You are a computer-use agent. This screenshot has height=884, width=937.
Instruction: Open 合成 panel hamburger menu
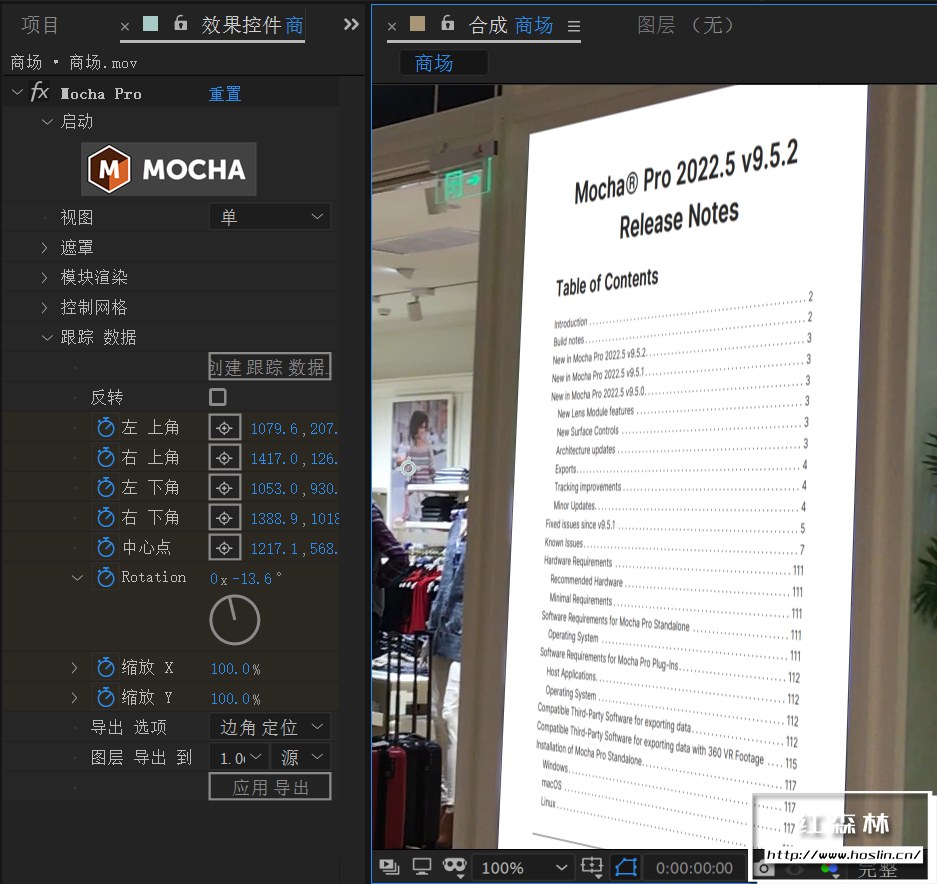[x=574, y=26]
